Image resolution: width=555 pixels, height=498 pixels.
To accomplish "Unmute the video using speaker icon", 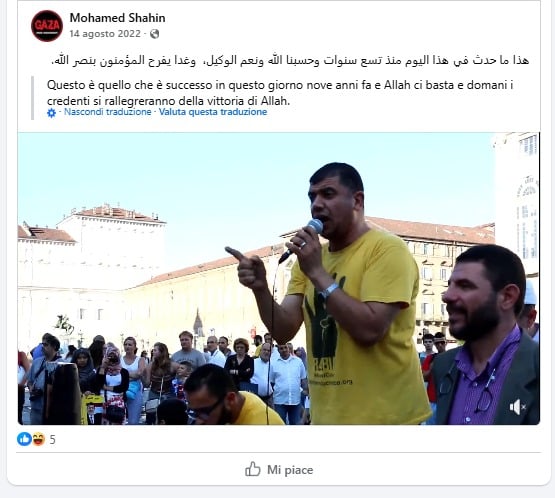I will pos(517,407).
